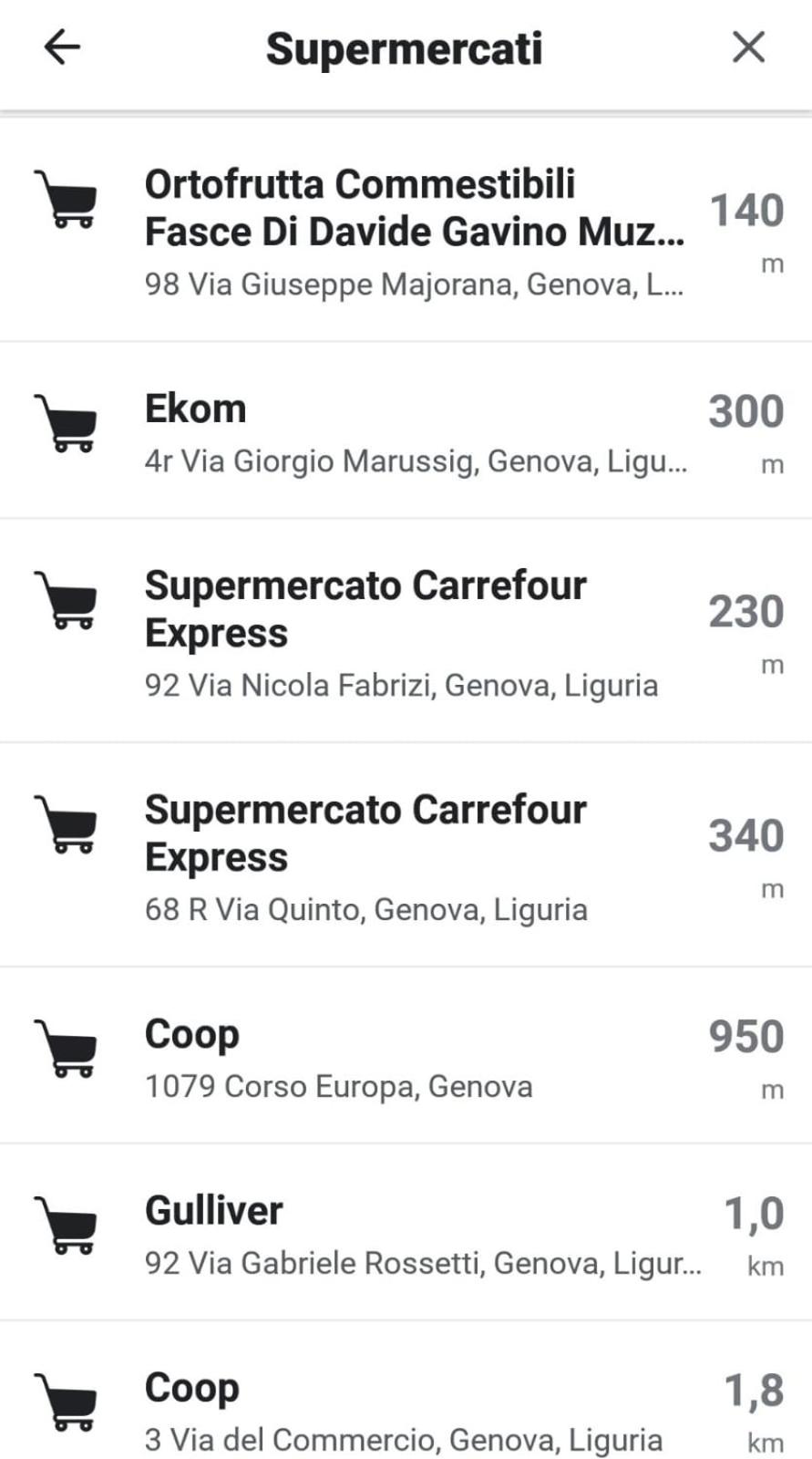
Task: Tap the cart icon next to Gulliver
Action: (x=66, y=1225)
